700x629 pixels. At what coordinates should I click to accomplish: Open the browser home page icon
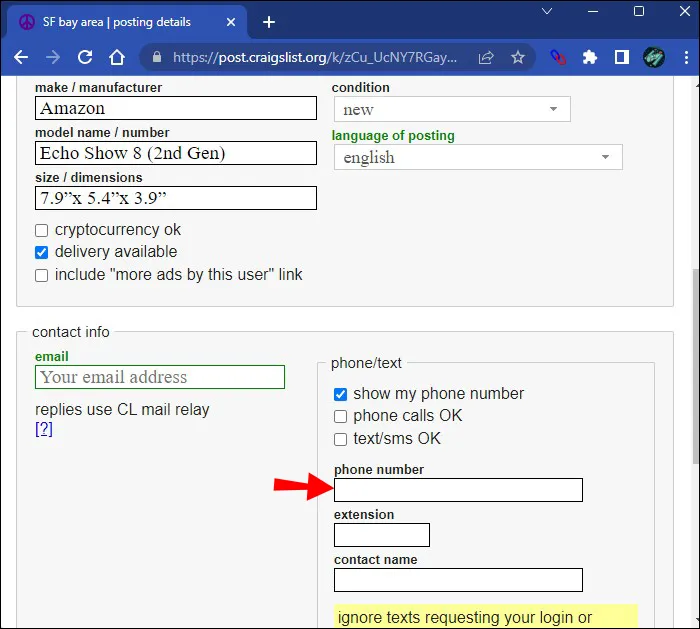(117, 57)
